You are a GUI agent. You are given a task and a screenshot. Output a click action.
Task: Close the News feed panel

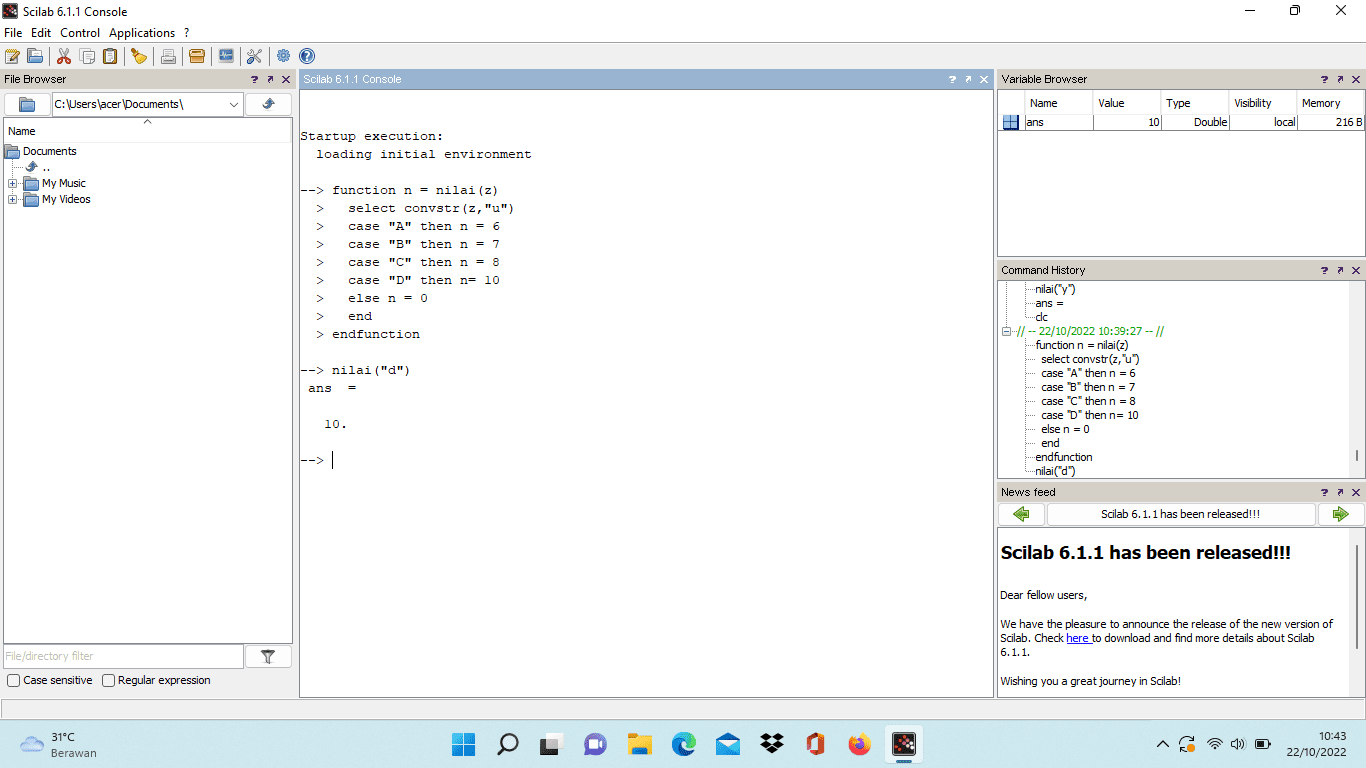point(1356,492)
